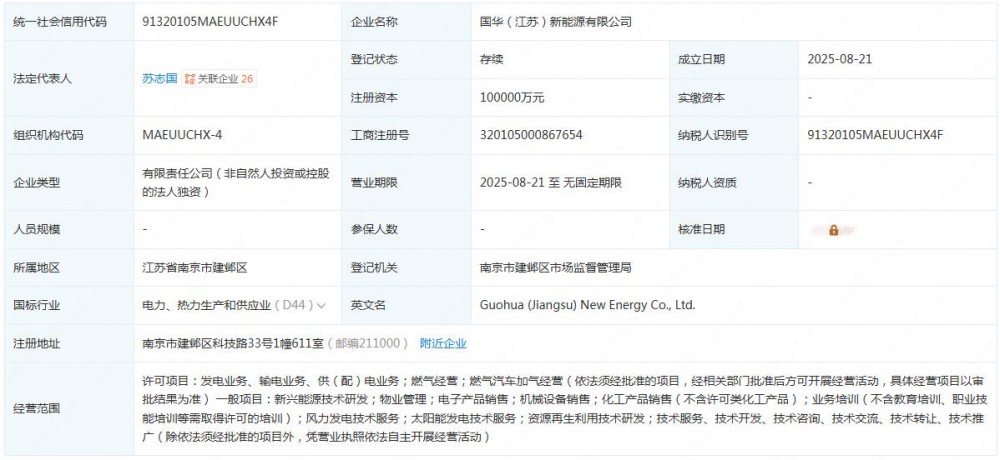The width and height of the screenshot is (1000, 460).
Task: Click 营业期限 value 2025-08-21 至 无固定期限
Action: [x=551, y=183]
